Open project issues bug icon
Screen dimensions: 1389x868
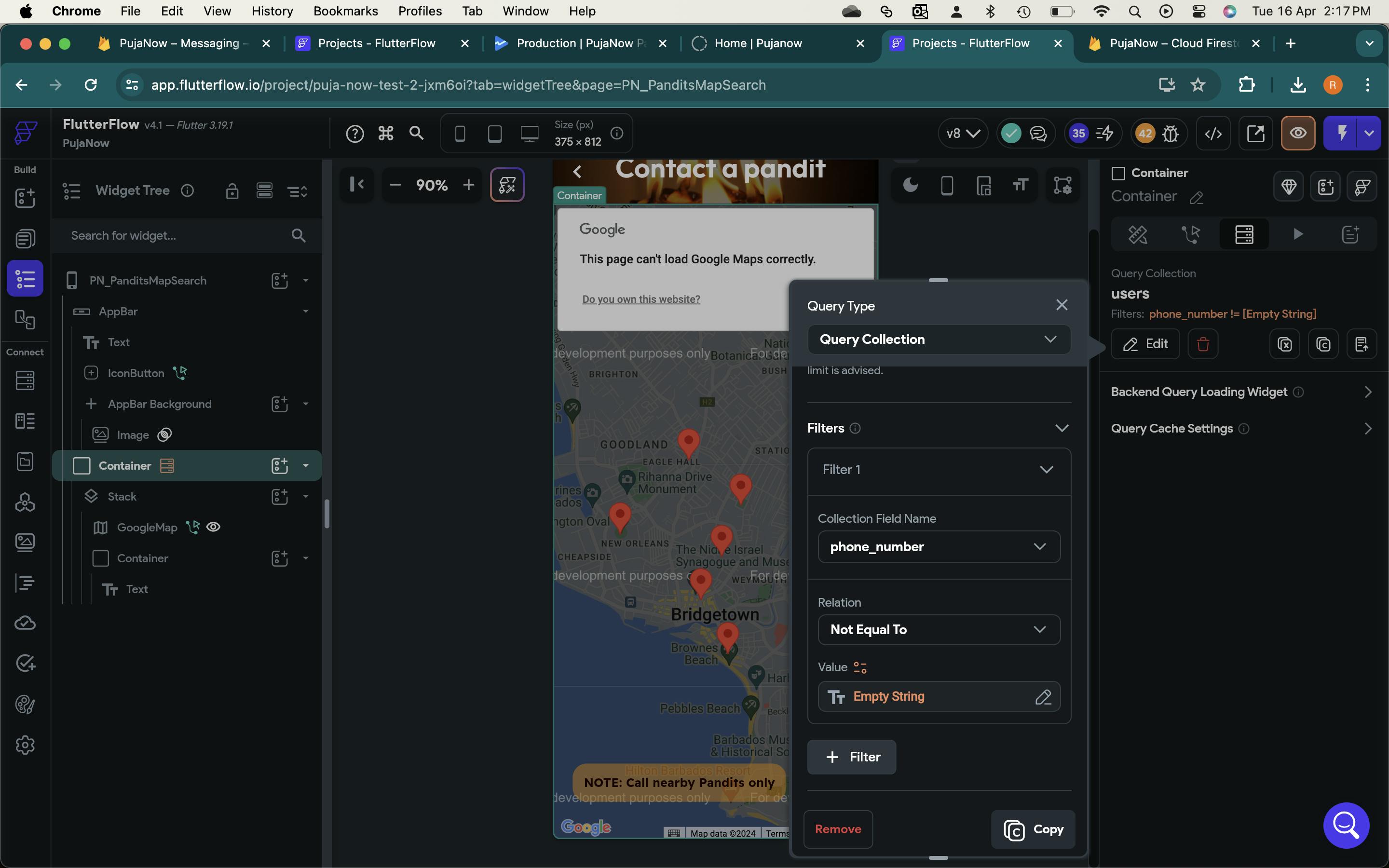[1171, 134]
